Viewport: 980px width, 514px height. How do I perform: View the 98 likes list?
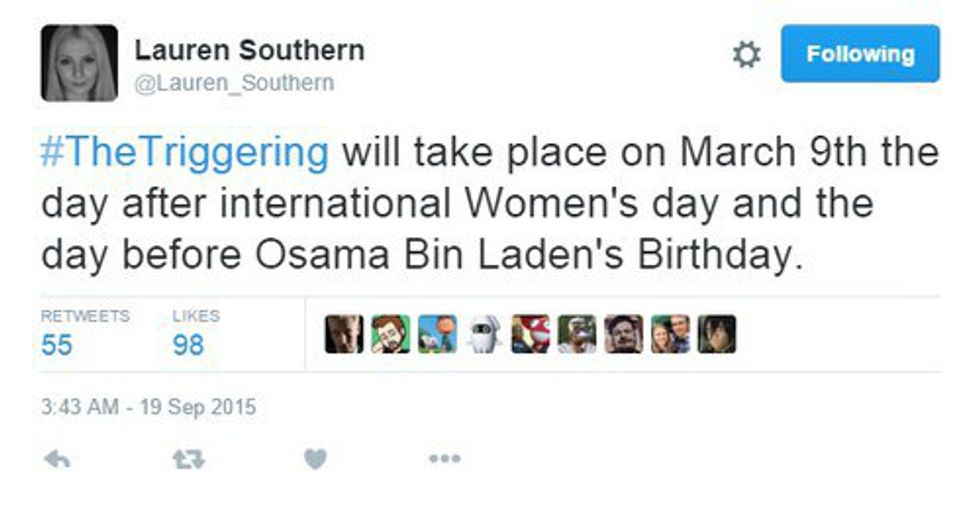click(x=187, y=344)
